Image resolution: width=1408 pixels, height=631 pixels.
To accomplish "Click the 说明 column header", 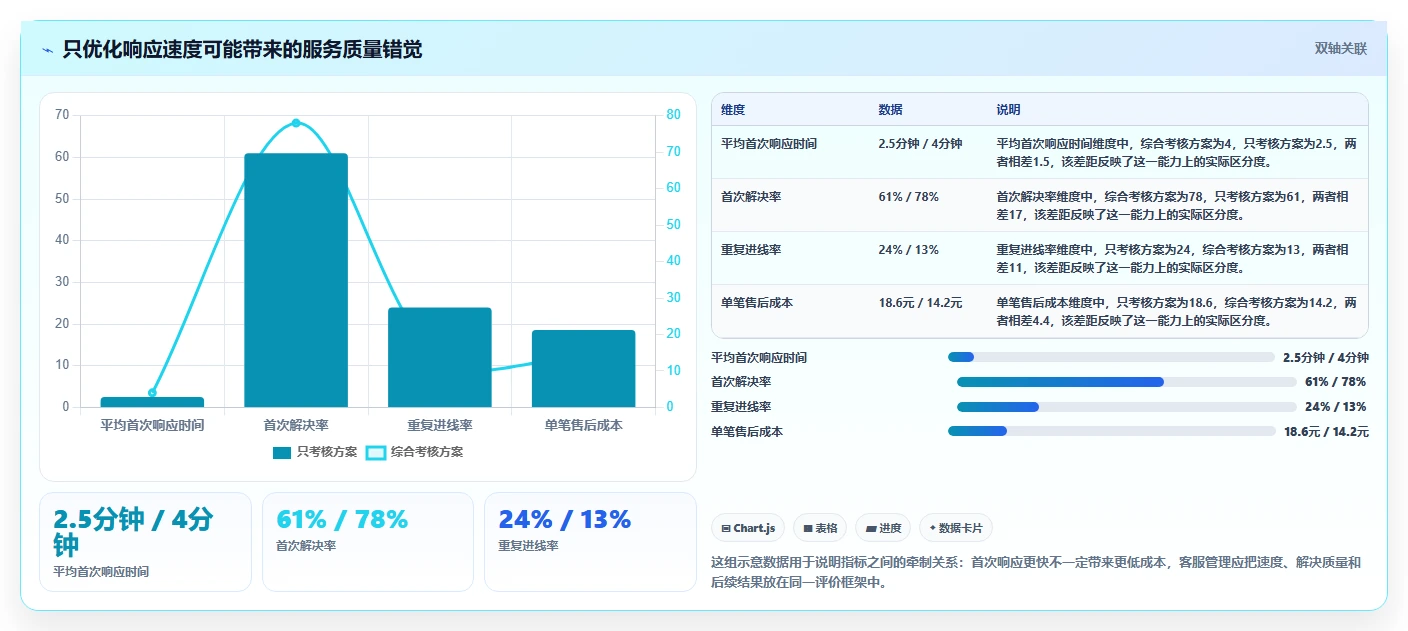I will click(x=1008, y=109).
